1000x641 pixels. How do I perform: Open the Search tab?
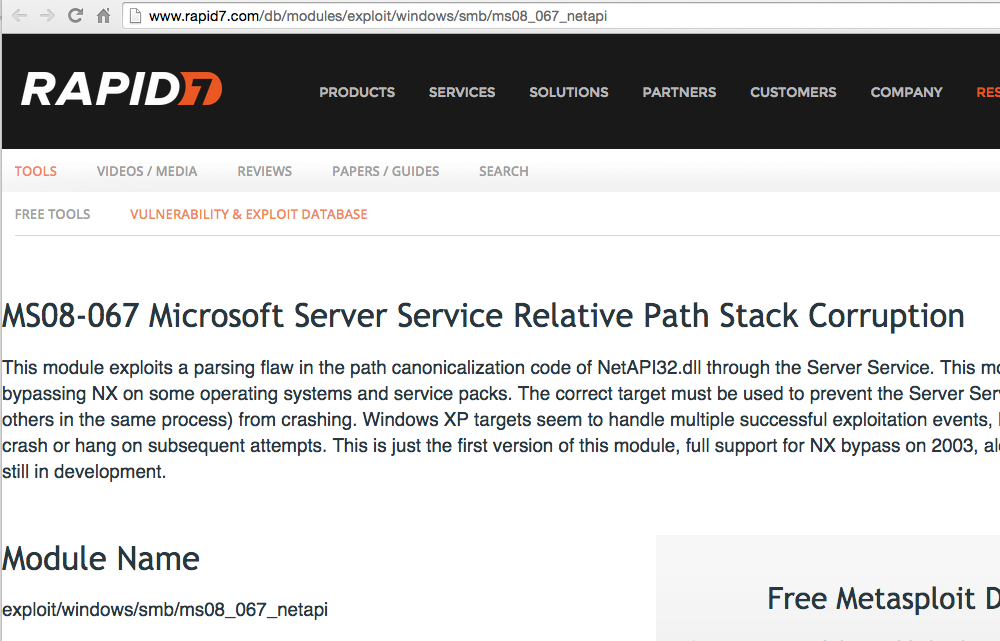504,171
